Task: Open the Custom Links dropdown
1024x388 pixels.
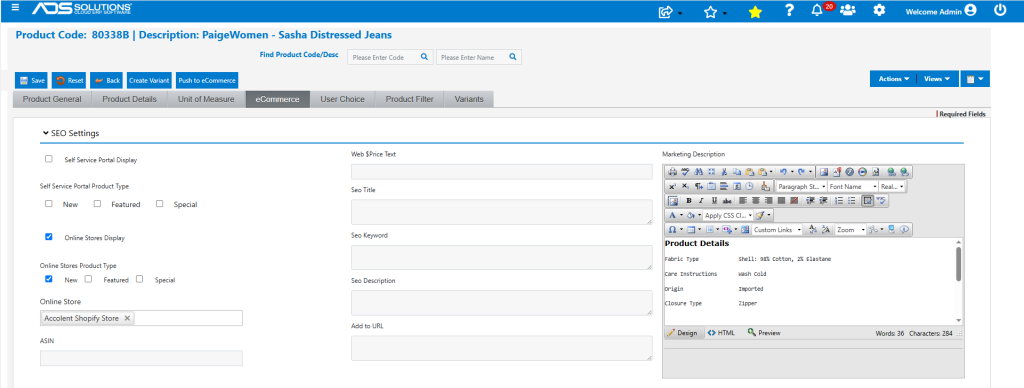Action: point(776,230)
